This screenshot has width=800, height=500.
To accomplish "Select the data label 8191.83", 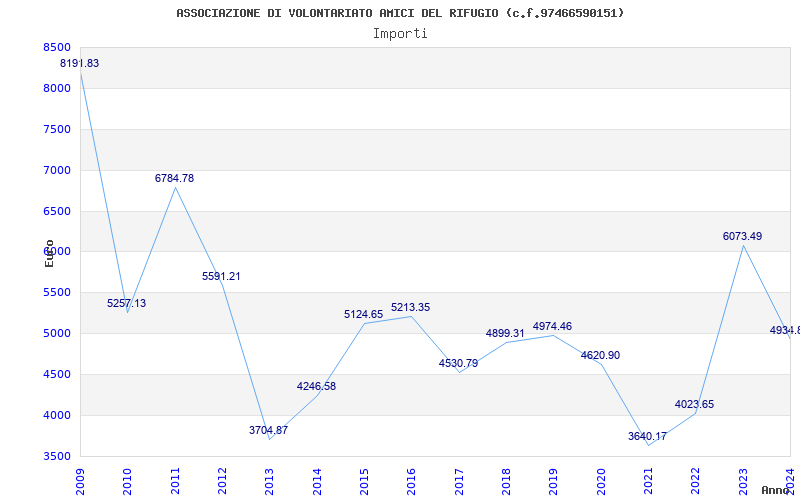I will [x=80, y=64].
